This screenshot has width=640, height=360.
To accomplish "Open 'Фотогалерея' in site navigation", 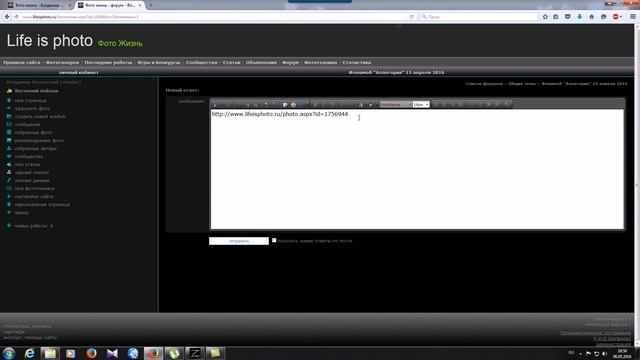I will [62, 62].
